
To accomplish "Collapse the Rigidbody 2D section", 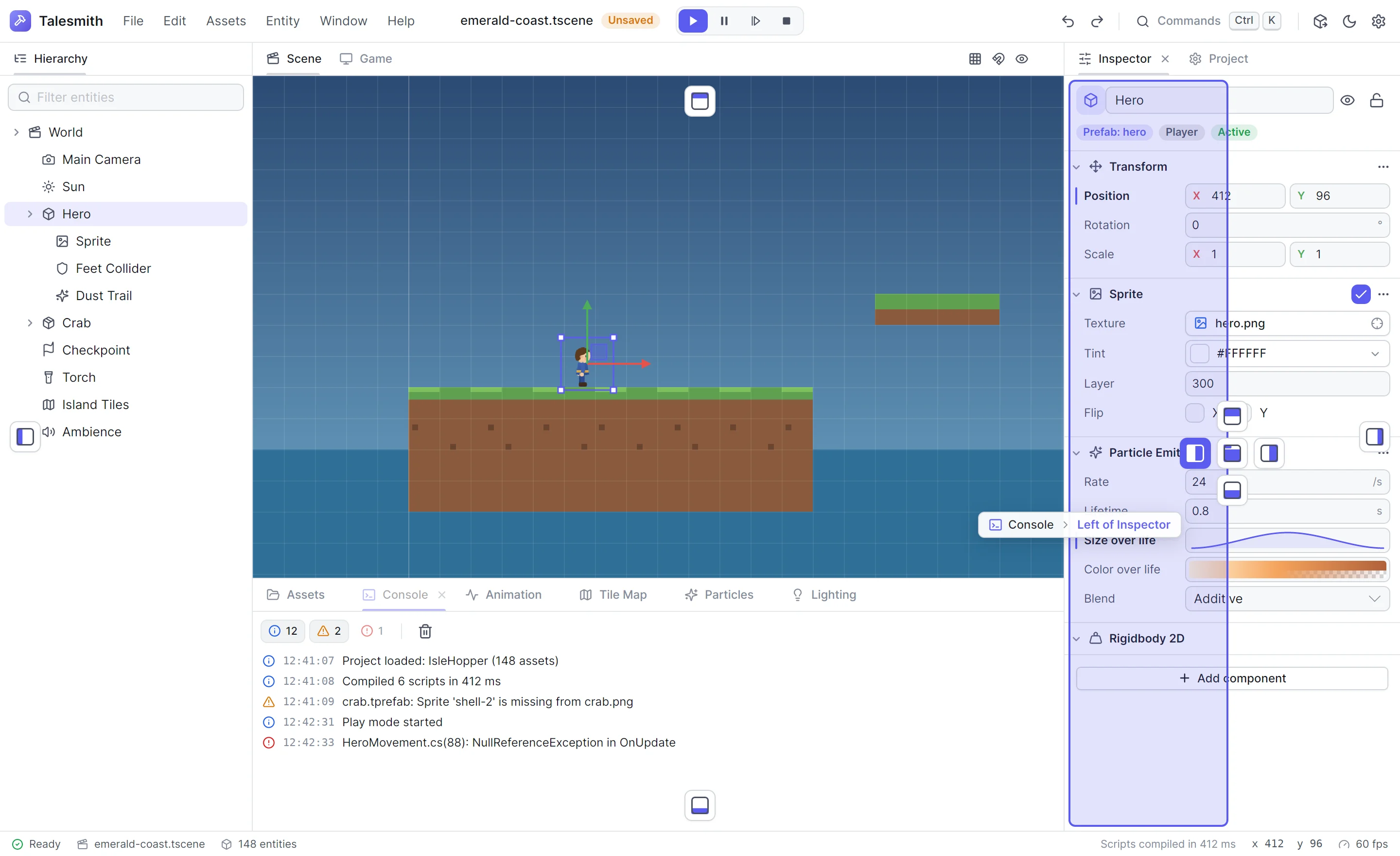I will click(1076, 638).
